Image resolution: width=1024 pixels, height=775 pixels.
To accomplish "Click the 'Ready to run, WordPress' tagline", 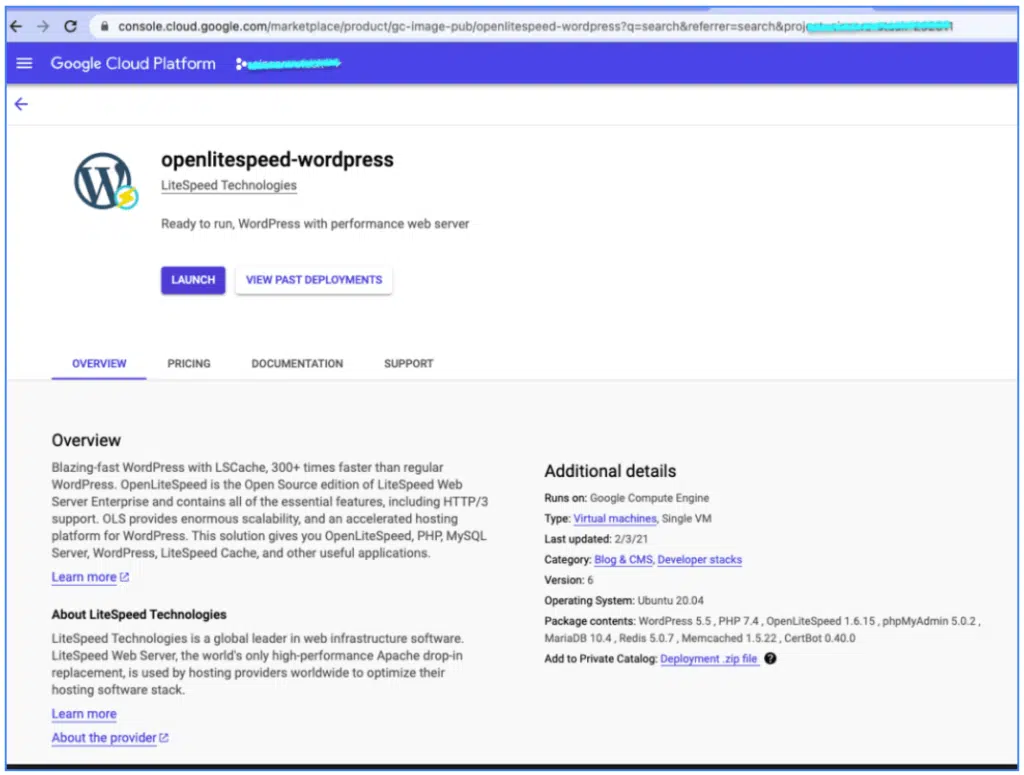I will coord(315,224).
